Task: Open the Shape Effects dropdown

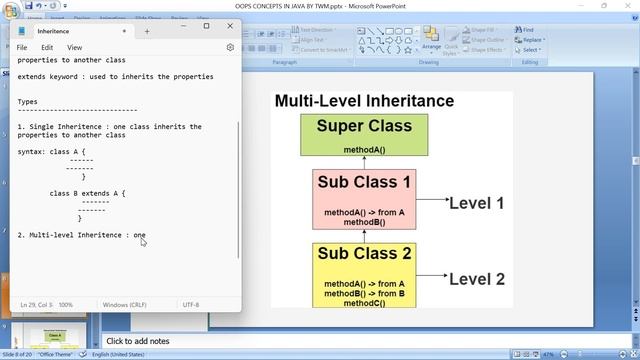Action: (484, 49)
